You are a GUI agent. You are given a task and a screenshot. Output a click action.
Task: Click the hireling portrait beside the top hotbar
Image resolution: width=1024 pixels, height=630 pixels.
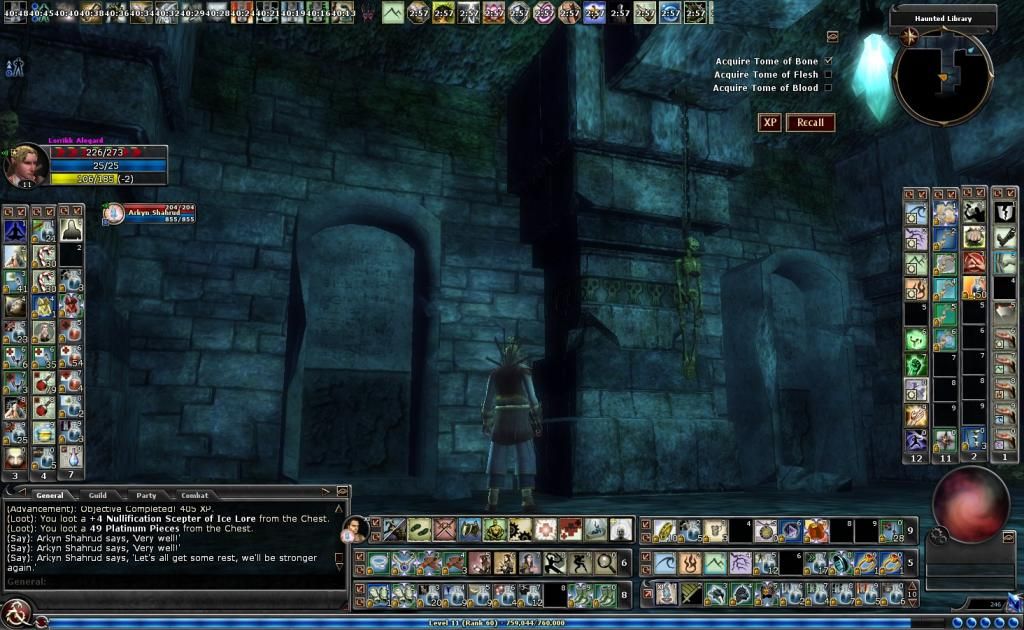tap(355, 528)
